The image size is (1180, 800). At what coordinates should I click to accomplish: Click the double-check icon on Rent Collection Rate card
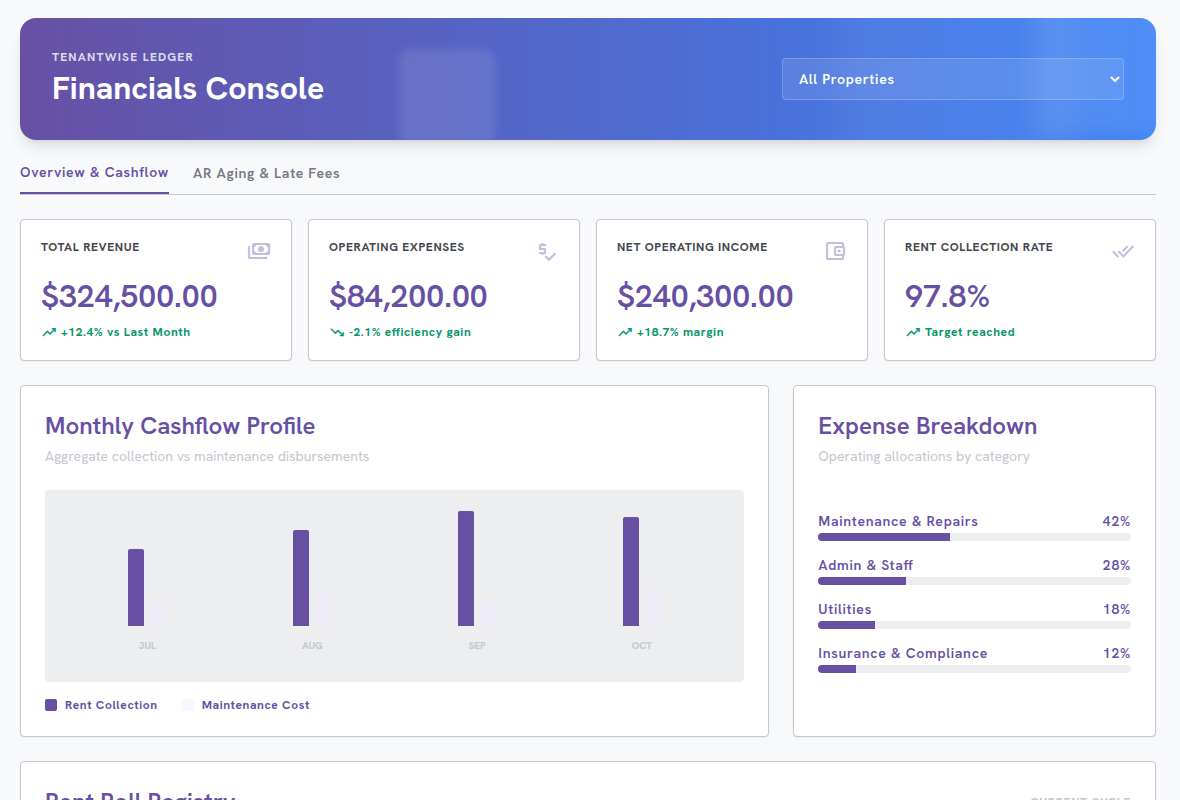(1123, 251)
